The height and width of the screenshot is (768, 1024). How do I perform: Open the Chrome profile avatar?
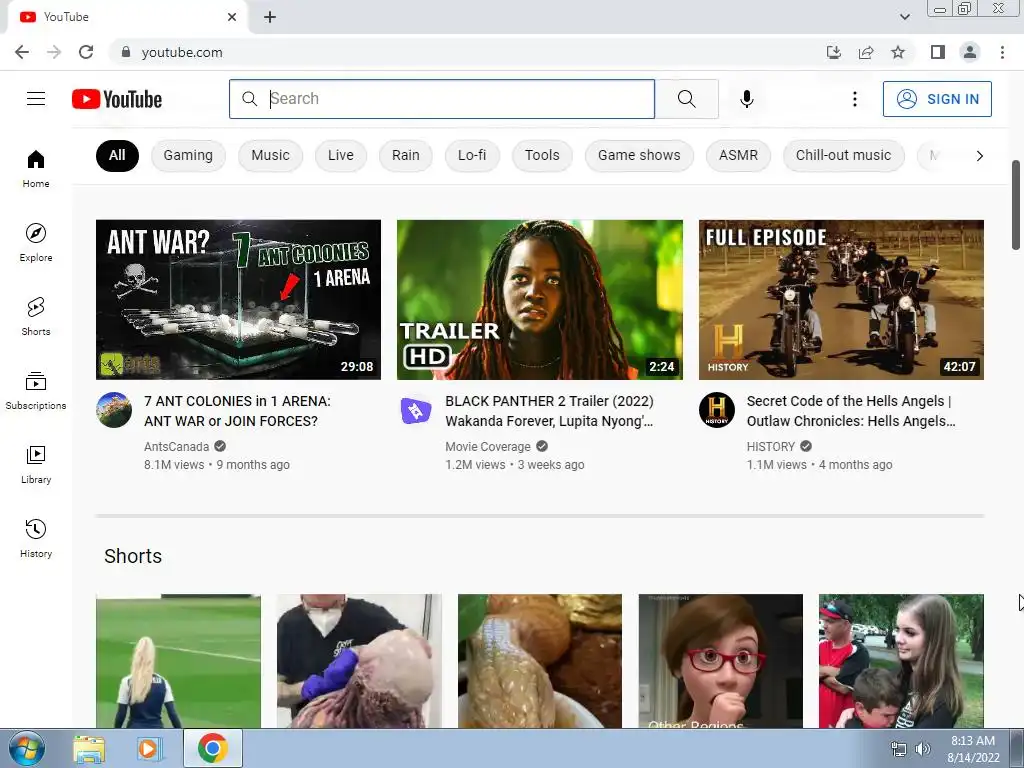tap(970, 52)
